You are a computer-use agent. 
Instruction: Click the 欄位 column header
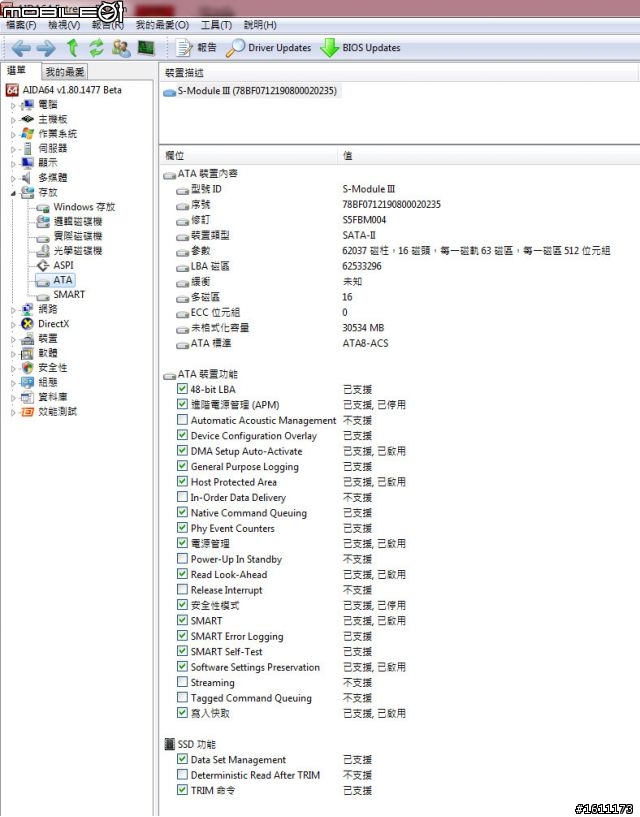tap(249, 155)
